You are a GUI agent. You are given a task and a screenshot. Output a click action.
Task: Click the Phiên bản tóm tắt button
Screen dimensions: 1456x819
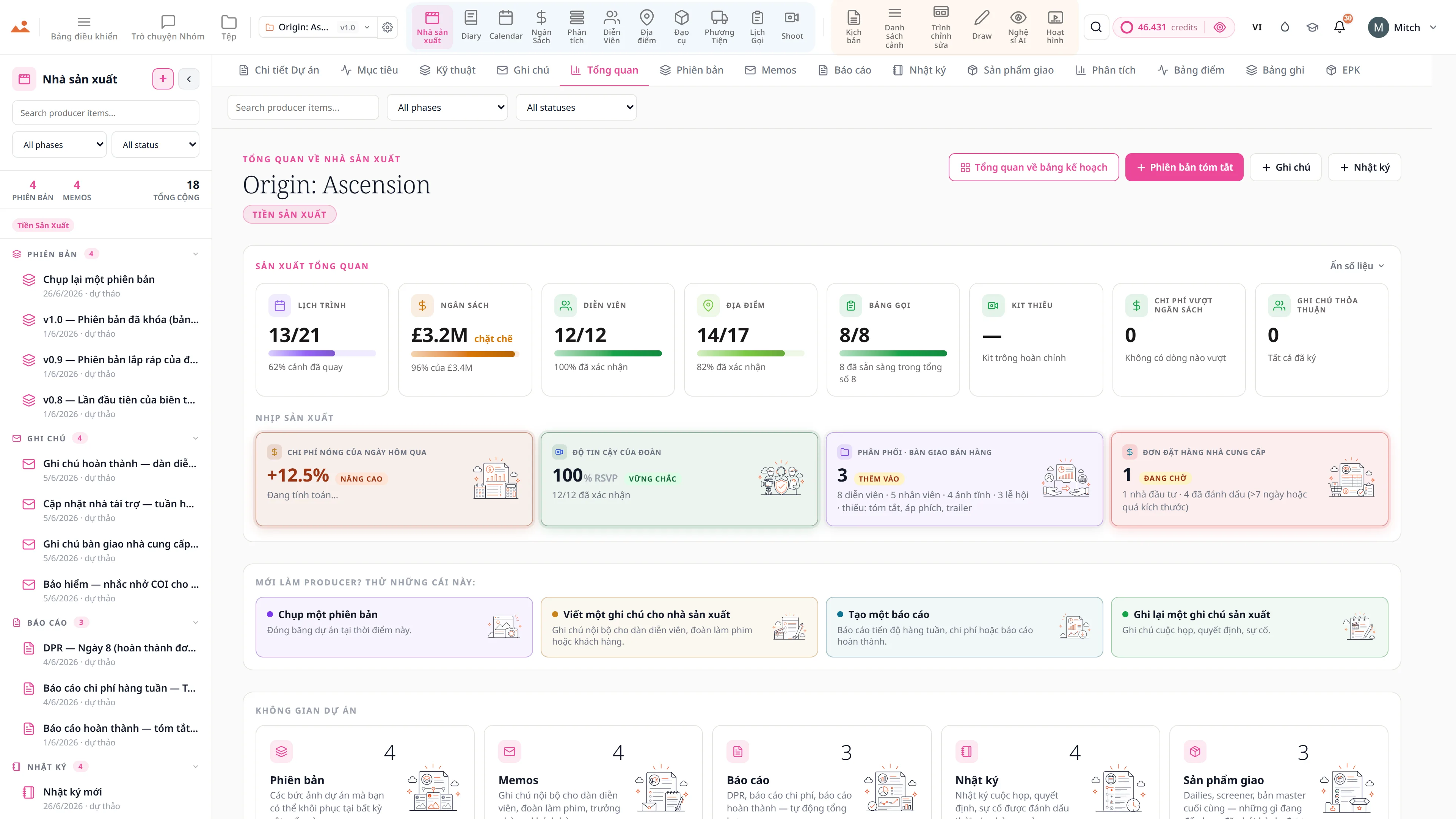(1184, 167)
